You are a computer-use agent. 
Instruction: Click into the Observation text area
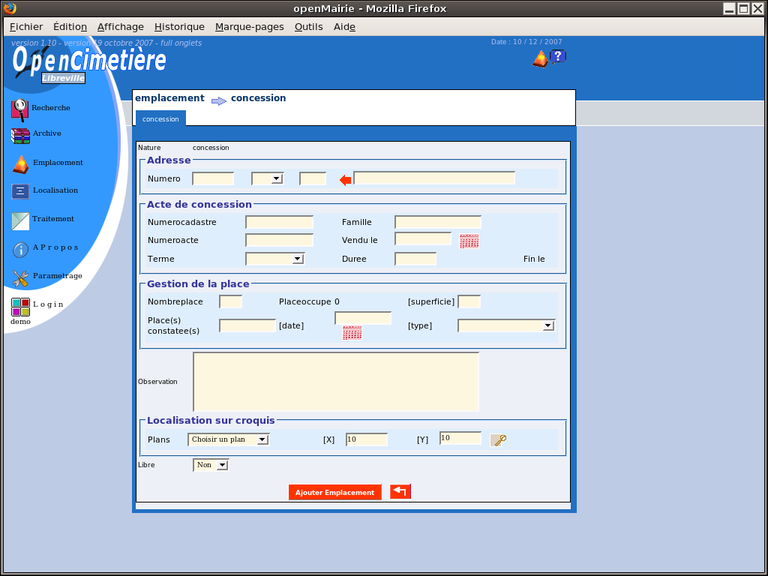pyautogui.click(x=336, y=381)
